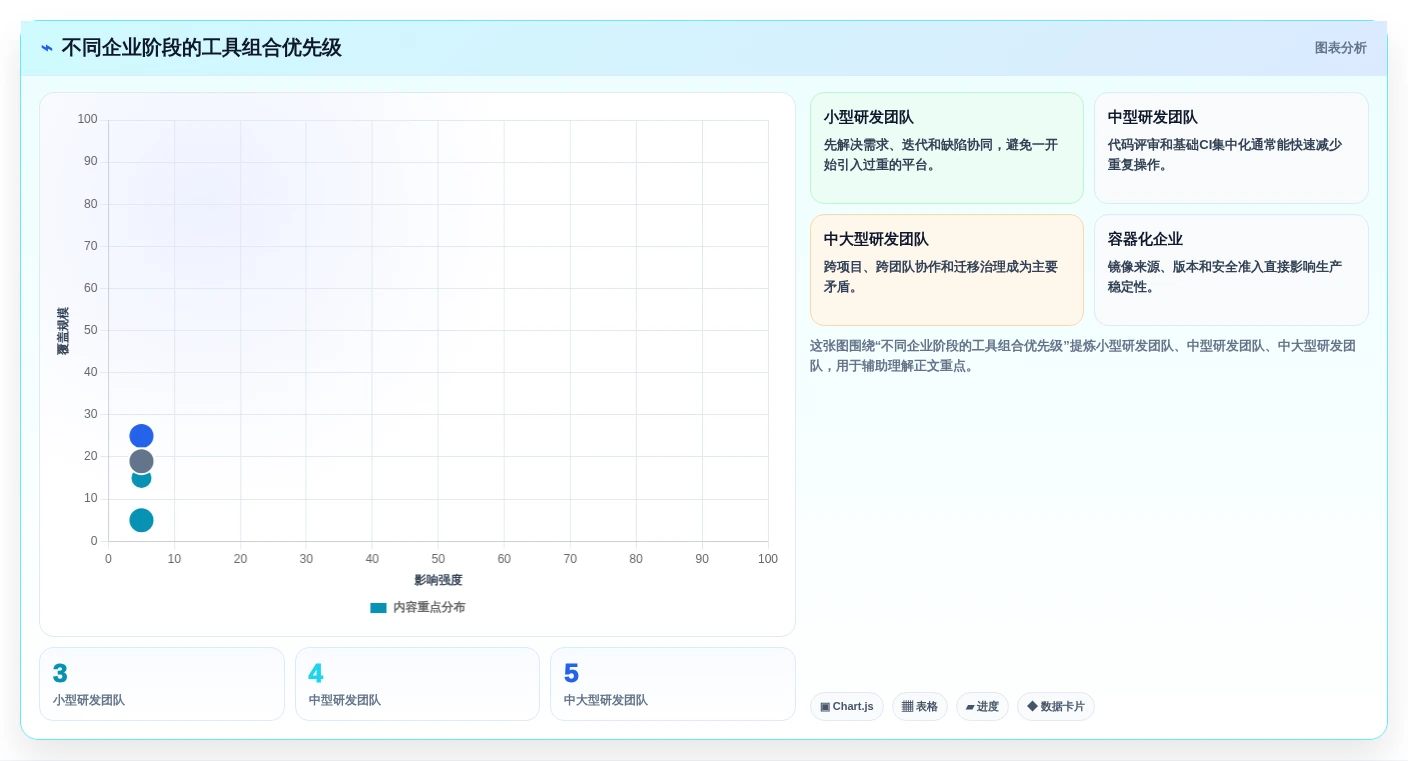This screenshot has height=761, width=1408.
Task: Open the 小型研发团队 description card
Action: click(x=947, y=148)
